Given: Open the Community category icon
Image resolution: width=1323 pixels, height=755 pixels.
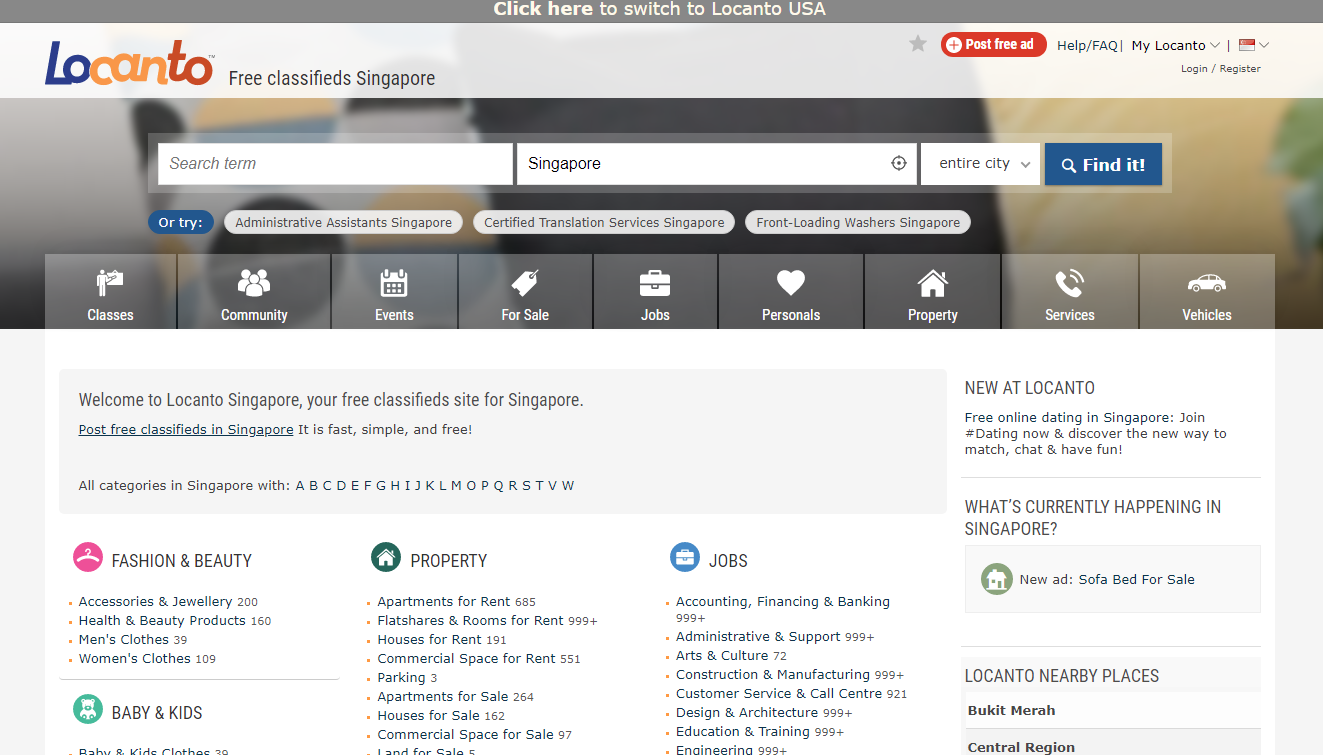Looking at the screenshot, I should click(x=254, y=284).
